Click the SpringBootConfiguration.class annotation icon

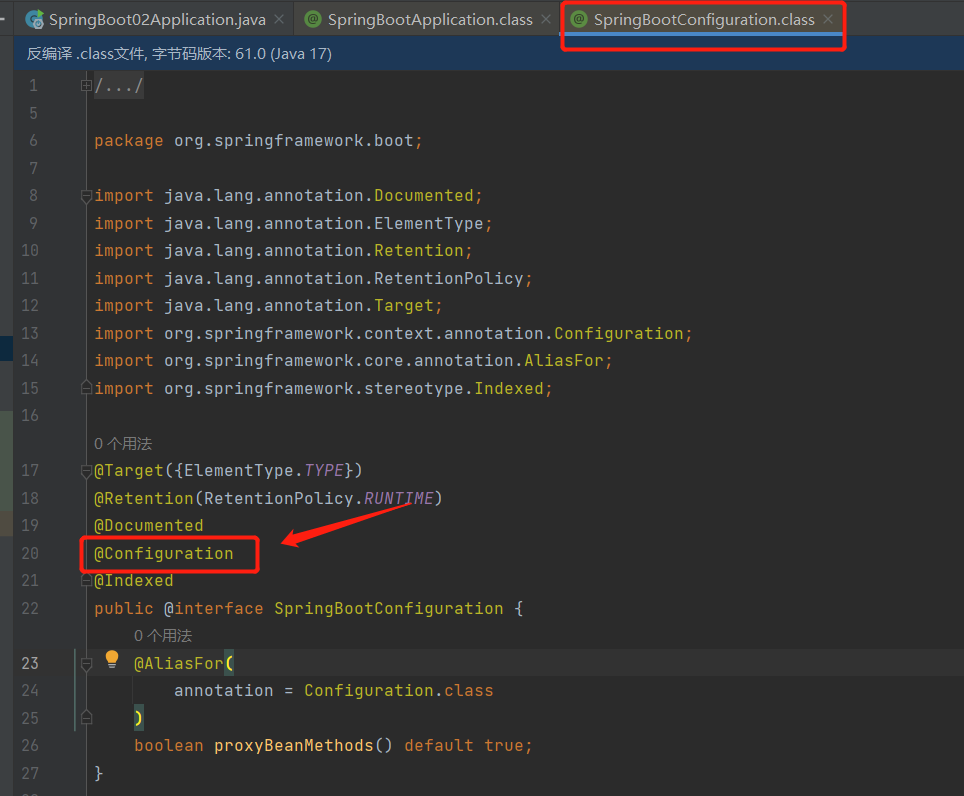coord(579,20)
